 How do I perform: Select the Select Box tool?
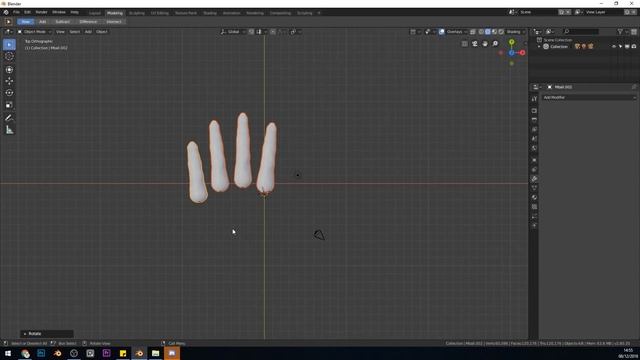coord(9,44)
